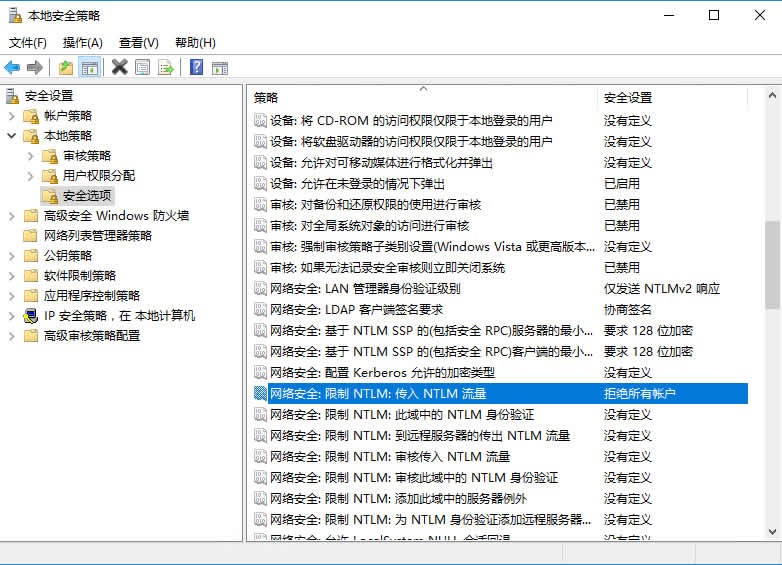This screenshot has width=782, height=565.
Task: Select 网络列表管理器策略 in the tree
Action: point(97,236)
